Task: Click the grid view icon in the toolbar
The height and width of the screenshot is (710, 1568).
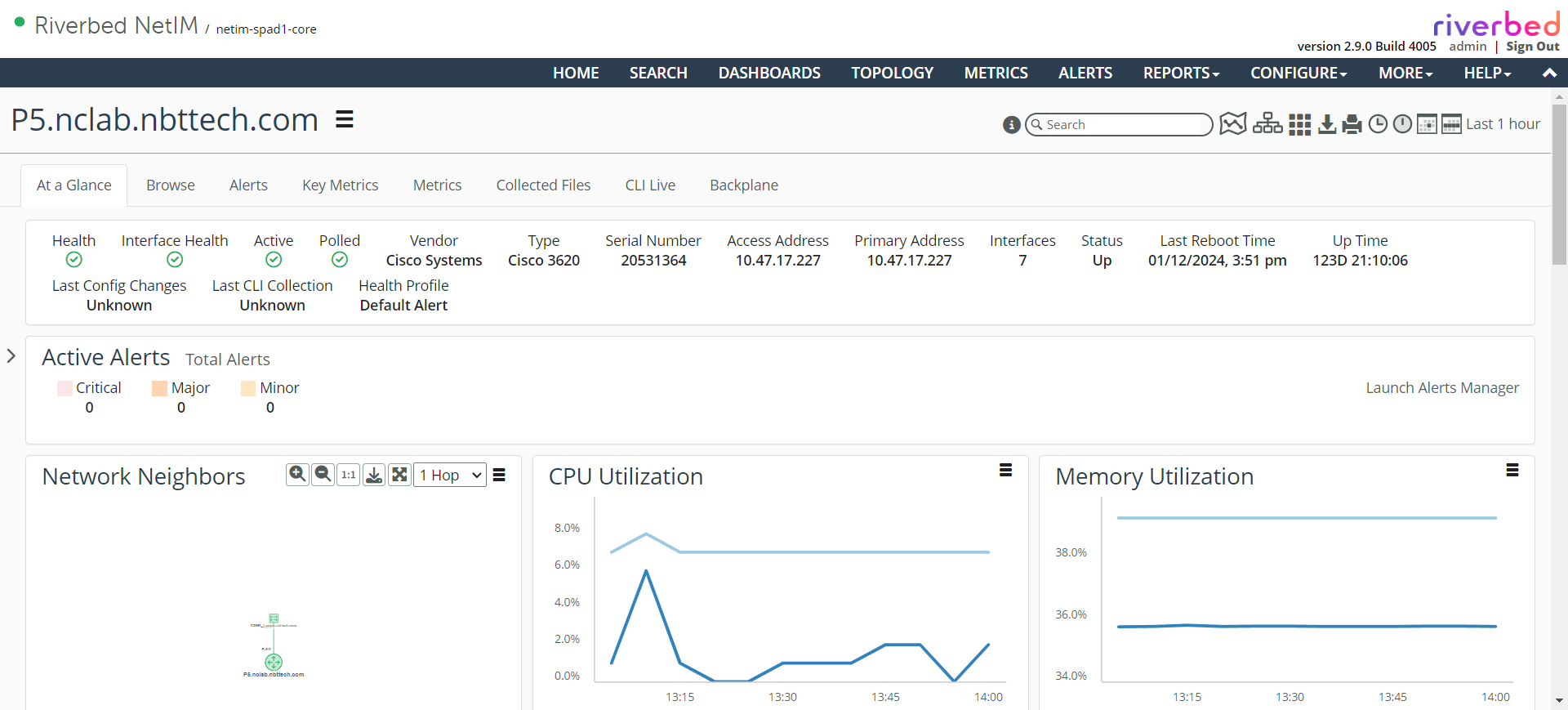Action: tap(1299, 124)
